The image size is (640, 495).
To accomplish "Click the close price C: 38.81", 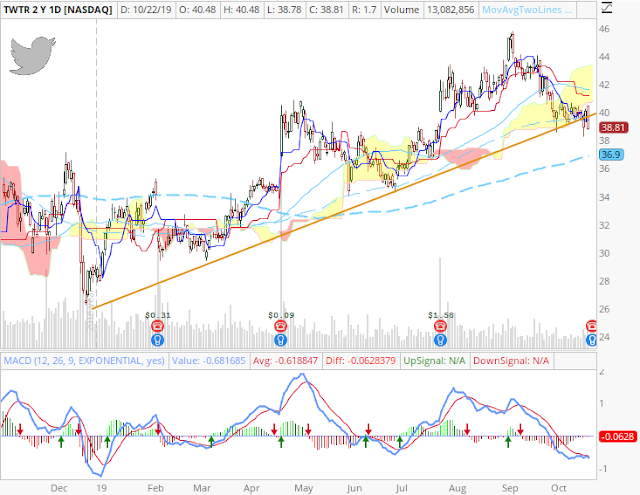I will click(x=326, y=10).
